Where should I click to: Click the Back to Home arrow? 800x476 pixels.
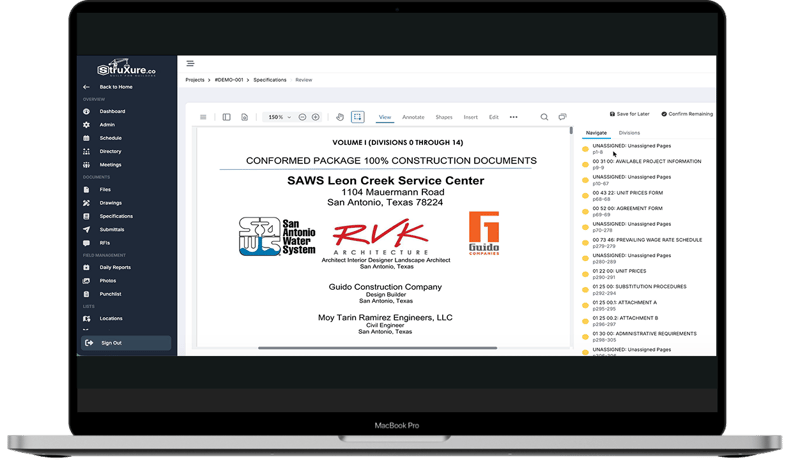86,87
